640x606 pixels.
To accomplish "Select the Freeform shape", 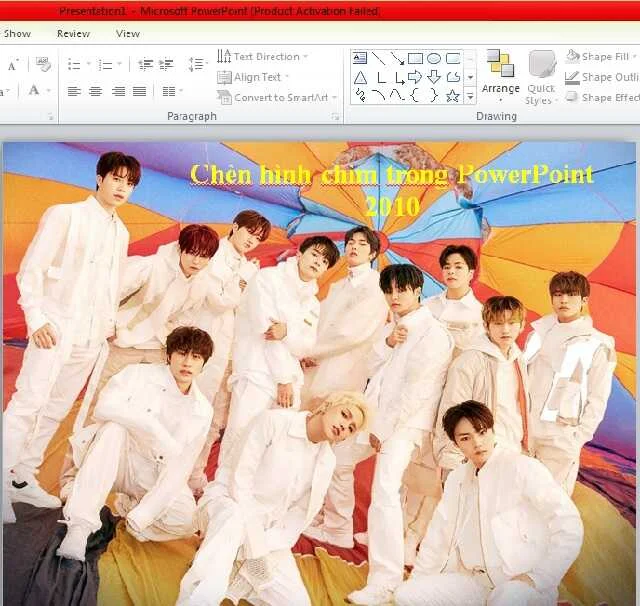I will (453, 77).
